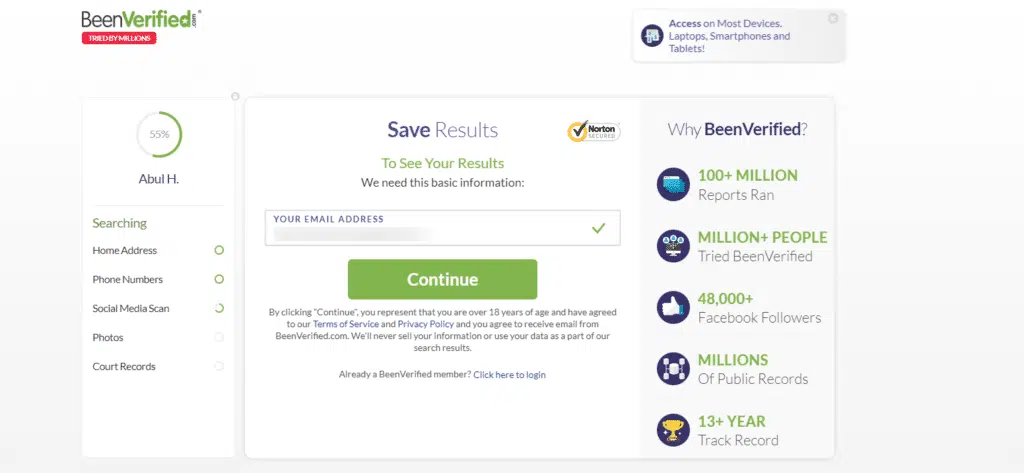Click the Facebook Followers thumbs-up icon
This screenshot has height=473, width=1024.
tap(673, 307)
